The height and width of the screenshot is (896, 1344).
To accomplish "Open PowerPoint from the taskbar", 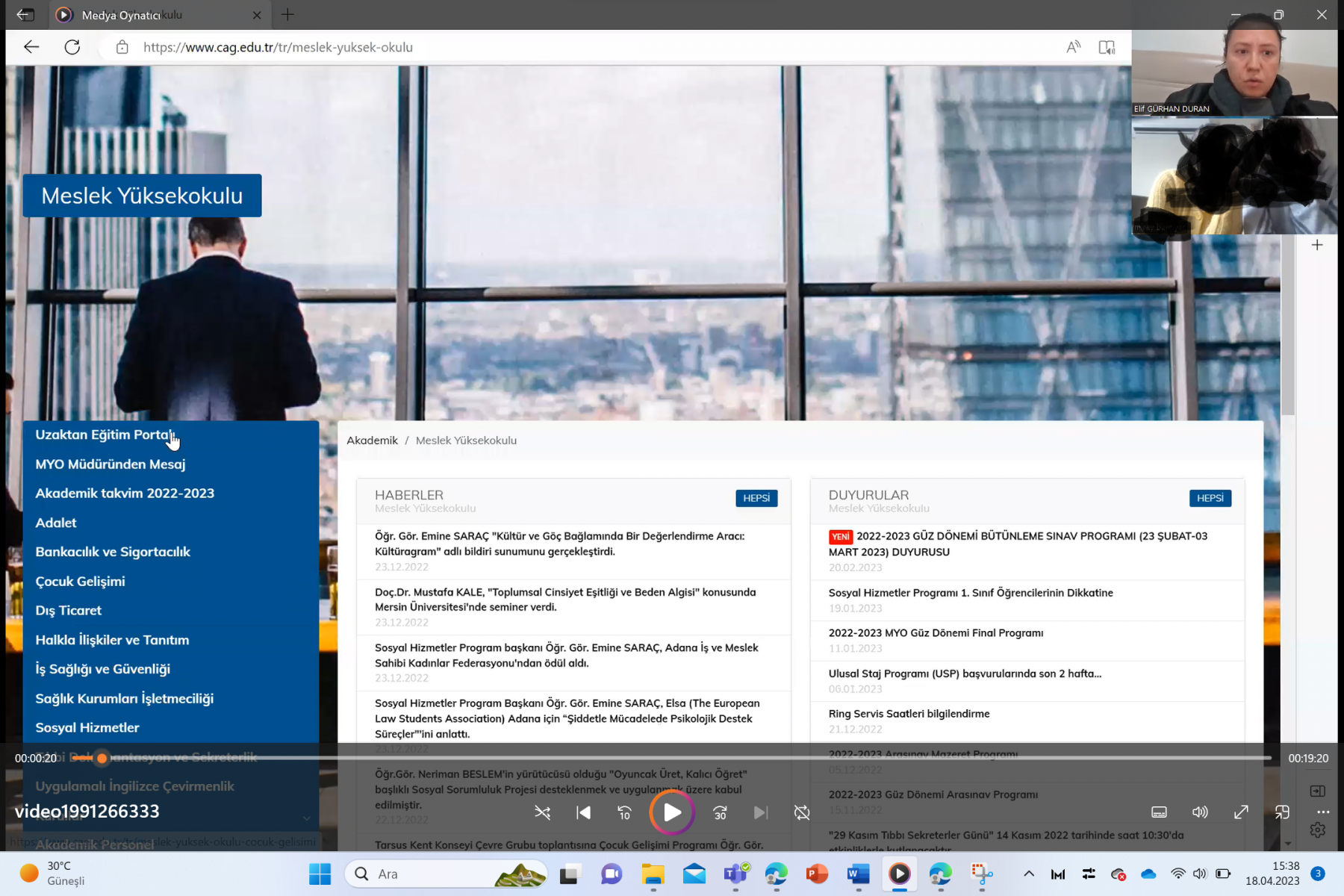I will (x=817, y=874).
